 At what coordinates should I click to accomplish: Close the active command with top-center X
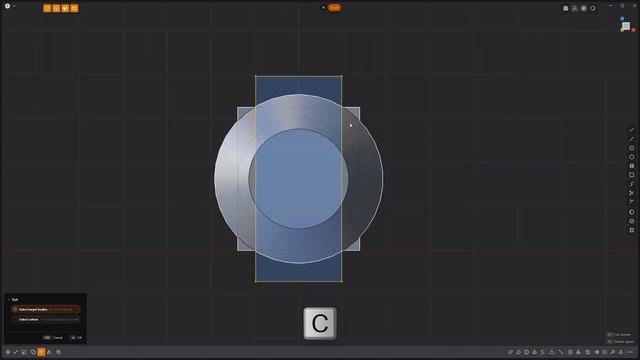(x=323, y=7)
